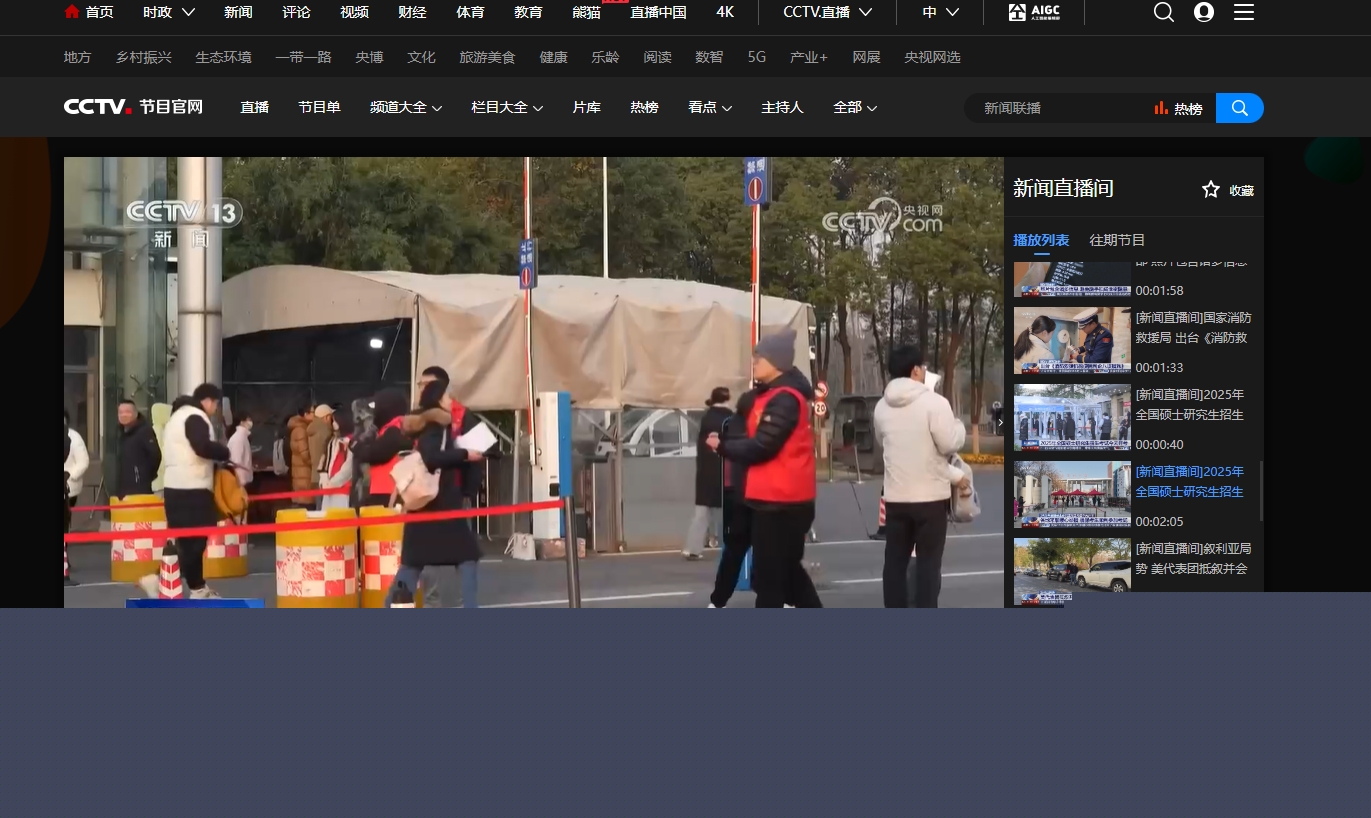Image resolution: width=1371 pixels, height=818 pixels.
Task: Open the search magnifier in top bar
Action: (x=1163, y=12)
